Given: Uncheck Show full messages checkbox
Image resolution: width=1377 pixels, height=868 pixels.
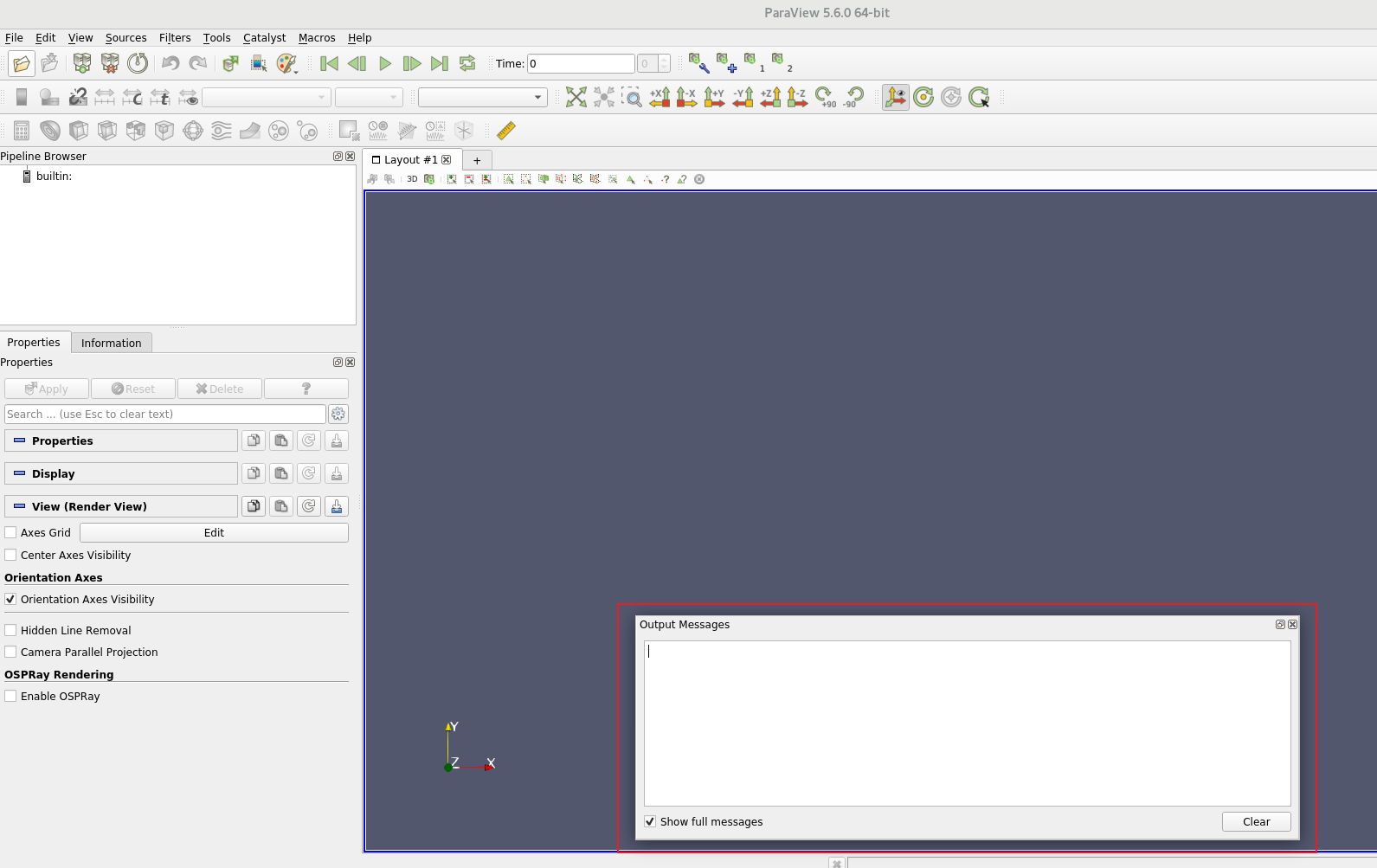Looking at the screenshot, I should pyautogui.click(x=650, y=821).
